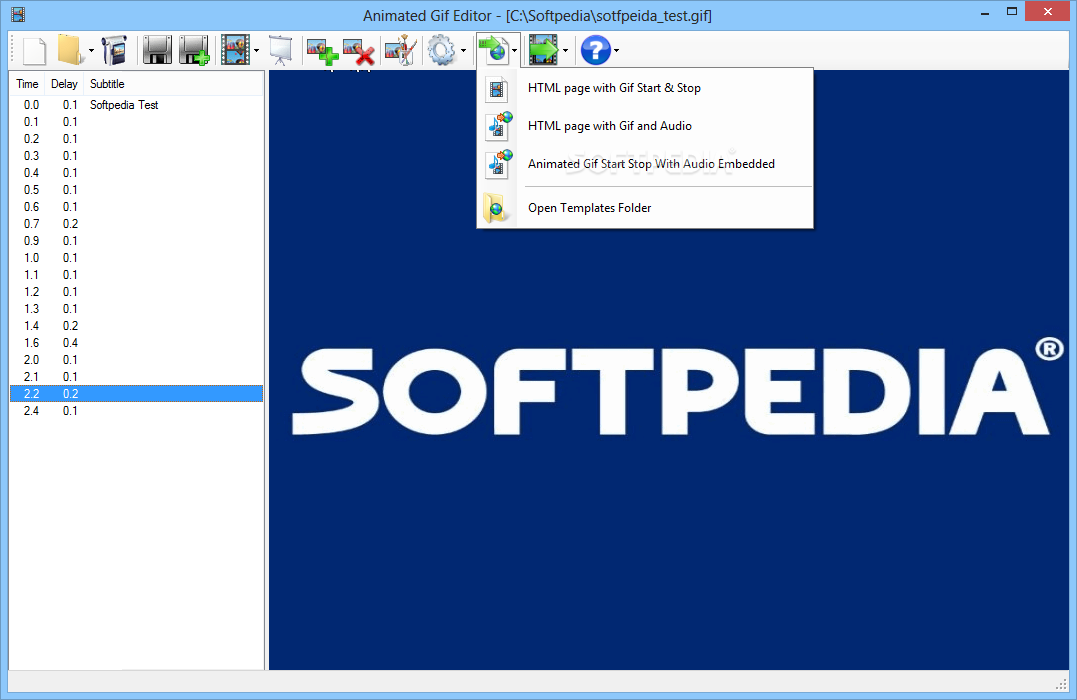
Task: Select frame row at time 0.1
Action: pyautogui.click(x=137, y=122)
